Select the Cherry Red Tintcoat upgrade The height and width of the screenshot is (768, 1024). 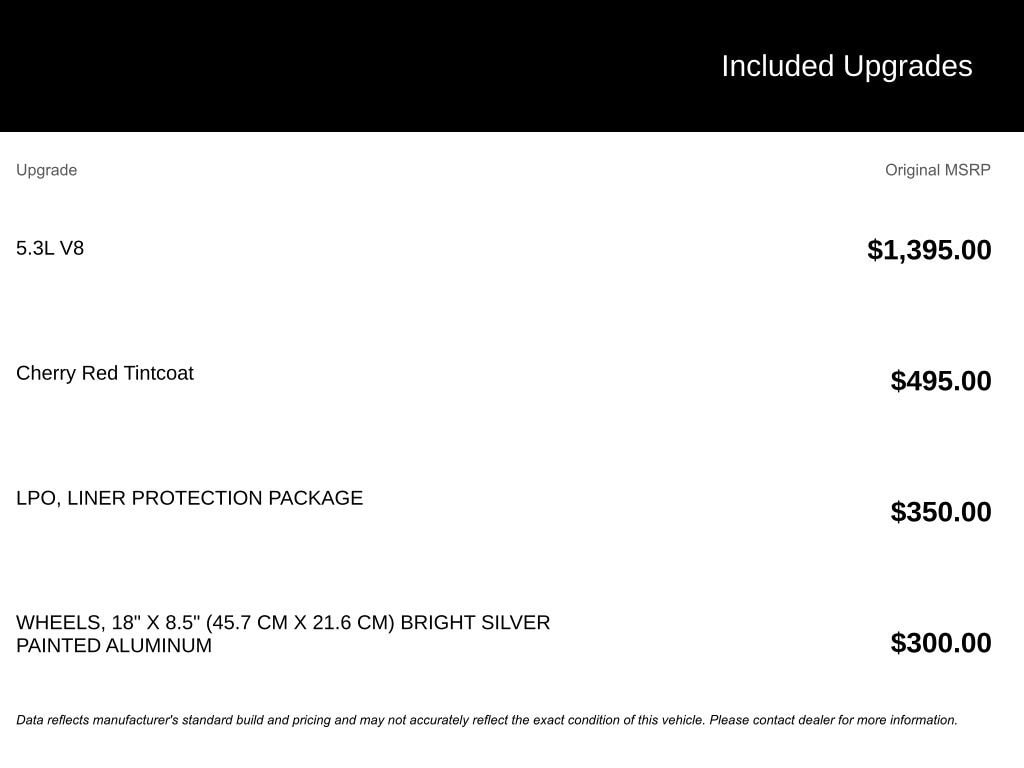(105, 373)
